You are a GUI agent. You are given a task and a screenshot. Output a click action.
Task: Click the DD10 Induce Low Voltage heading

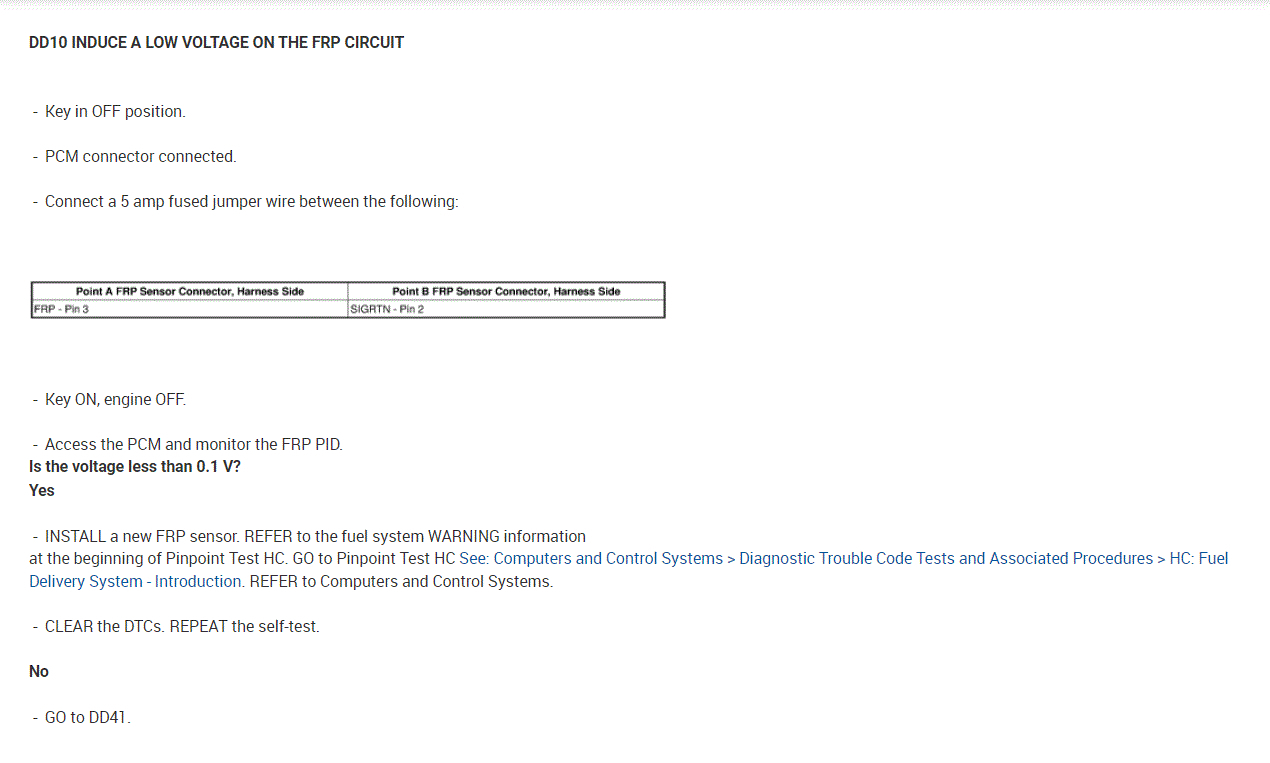217,42
